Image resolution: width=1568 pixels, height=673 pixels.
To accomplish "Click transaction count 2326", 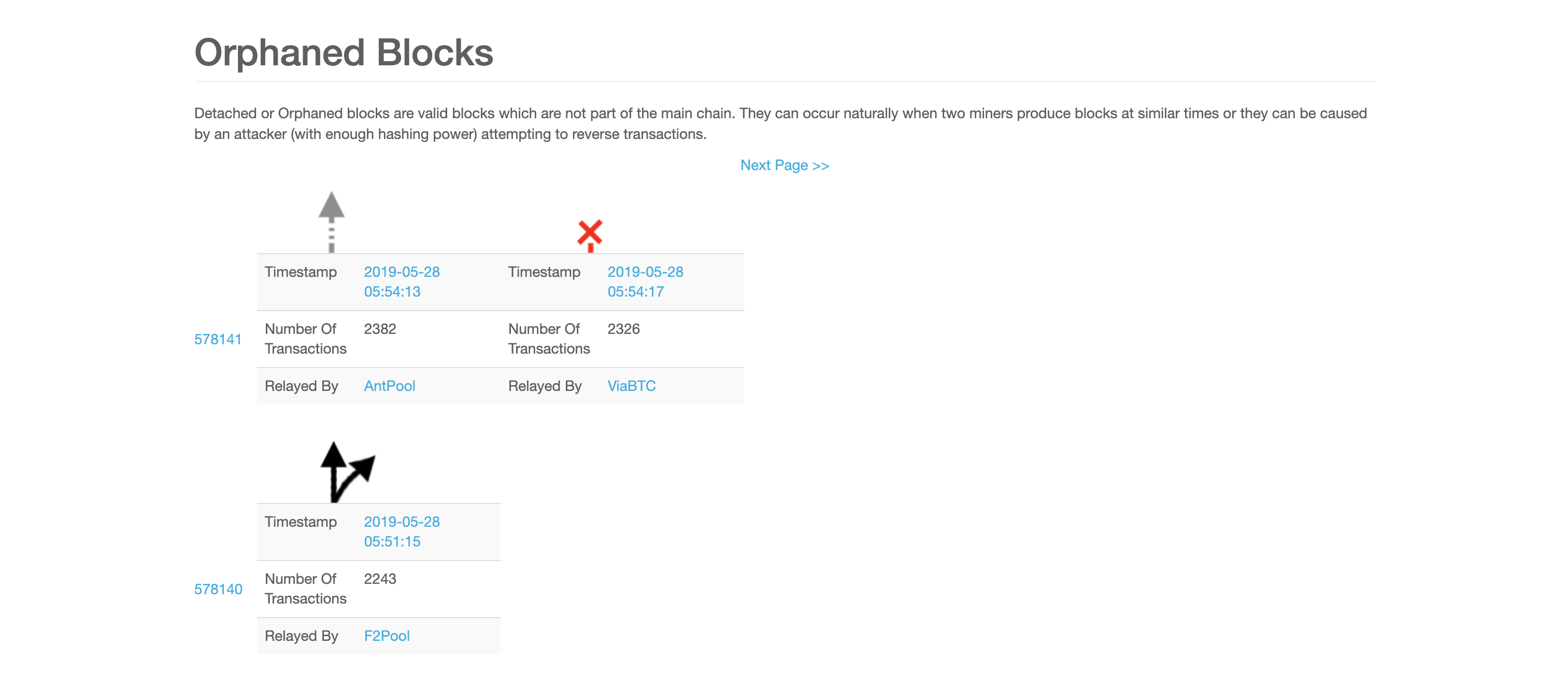I will [x=623, y=329].
